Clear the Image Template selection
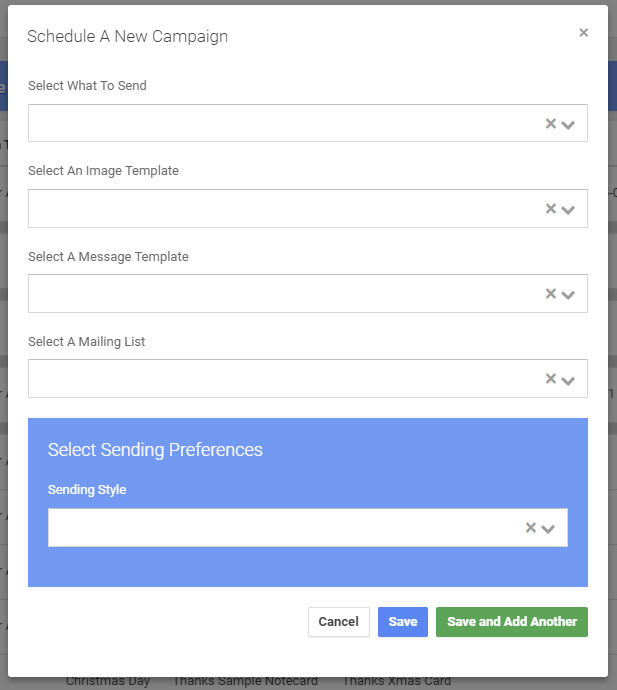Screen dimensions: 617x690 point(550,209)
